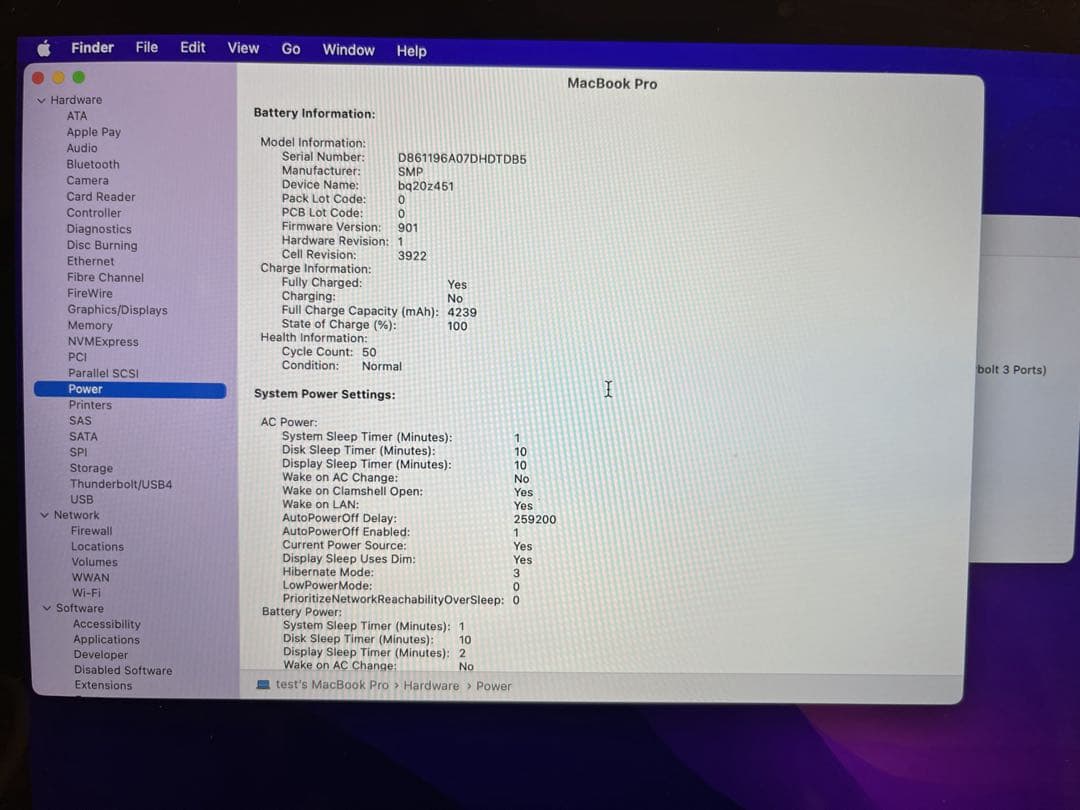The image size is (1080, 810).
Task: Select NVMExpress in the Hardware sidebar
Action: click(101, 341)
